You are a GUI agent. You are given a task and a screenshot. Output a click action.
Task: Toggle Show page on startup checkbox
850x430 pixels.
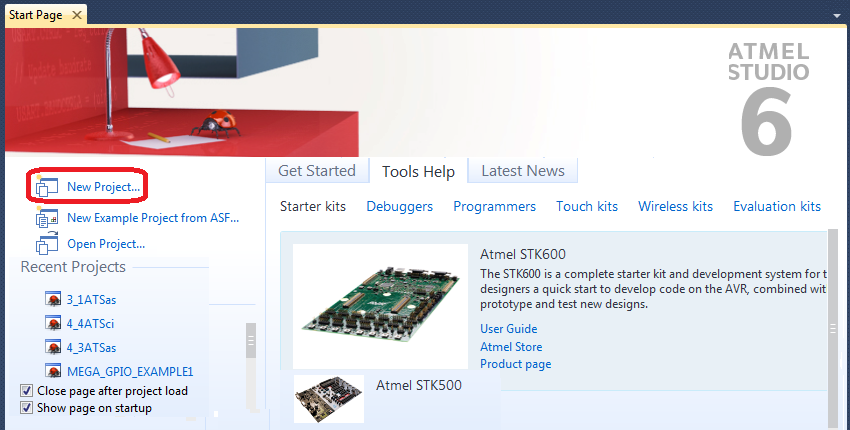point(26,407)
